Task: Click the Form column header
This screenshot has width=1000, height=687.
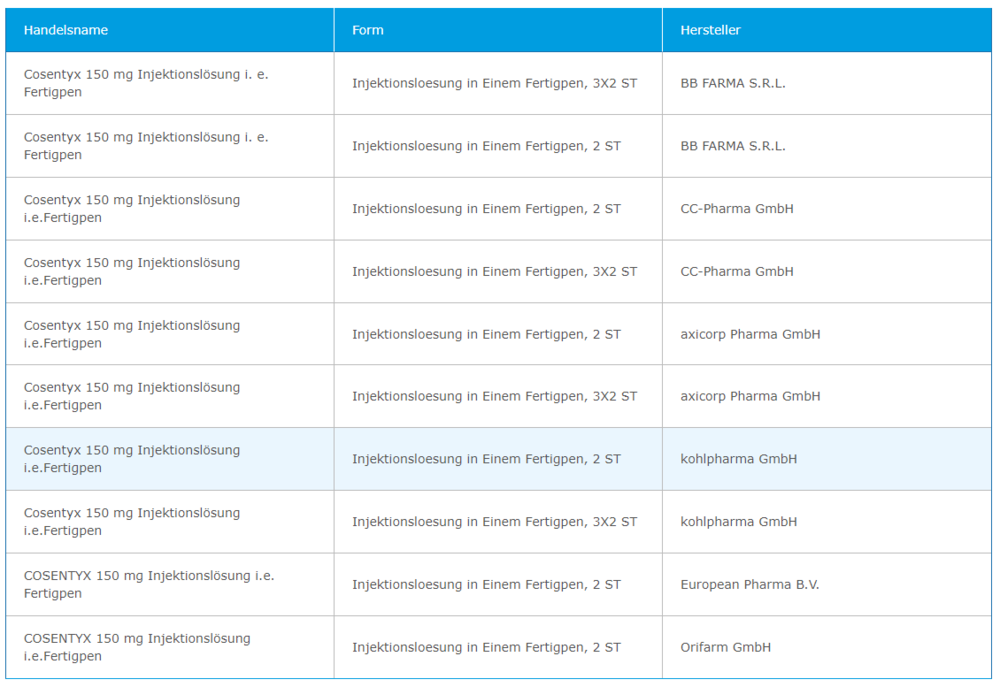Action: click(x=367, y=30)
